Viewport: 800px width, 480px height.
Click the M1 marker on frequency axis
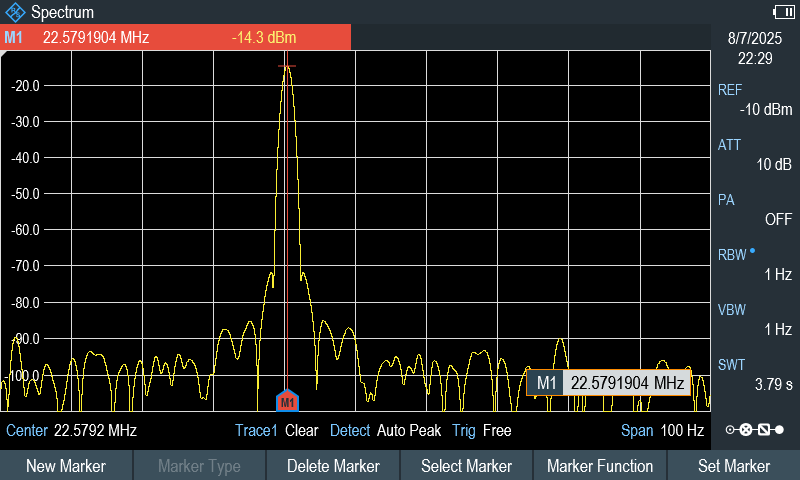click(287, 401)
